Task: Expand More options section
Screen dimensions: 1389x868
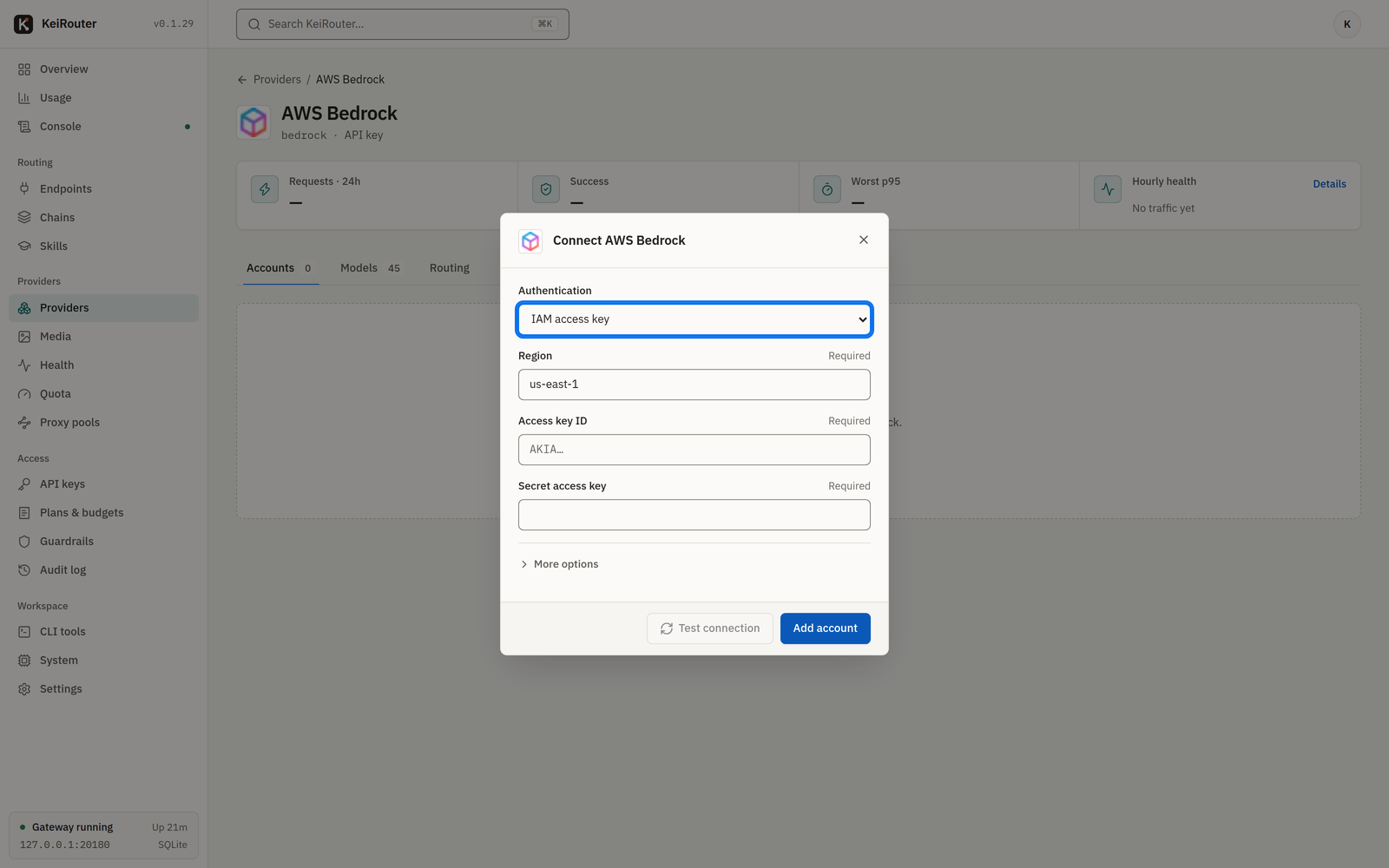Action: pos(559,564)
